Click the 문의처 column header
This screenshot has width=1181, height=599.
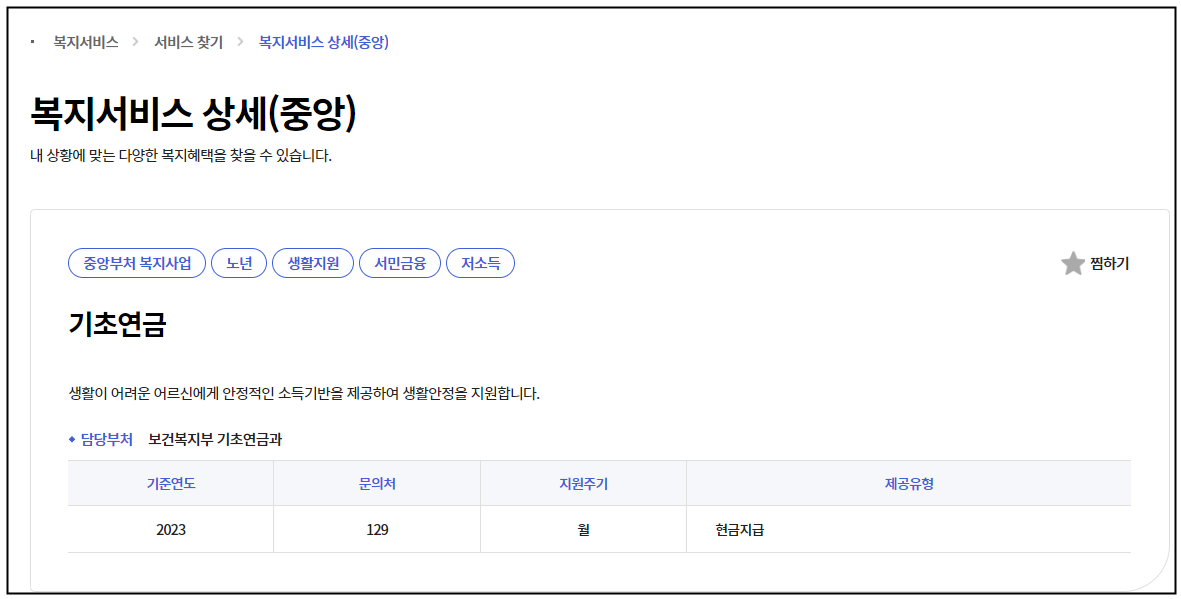tap(377, 484)
